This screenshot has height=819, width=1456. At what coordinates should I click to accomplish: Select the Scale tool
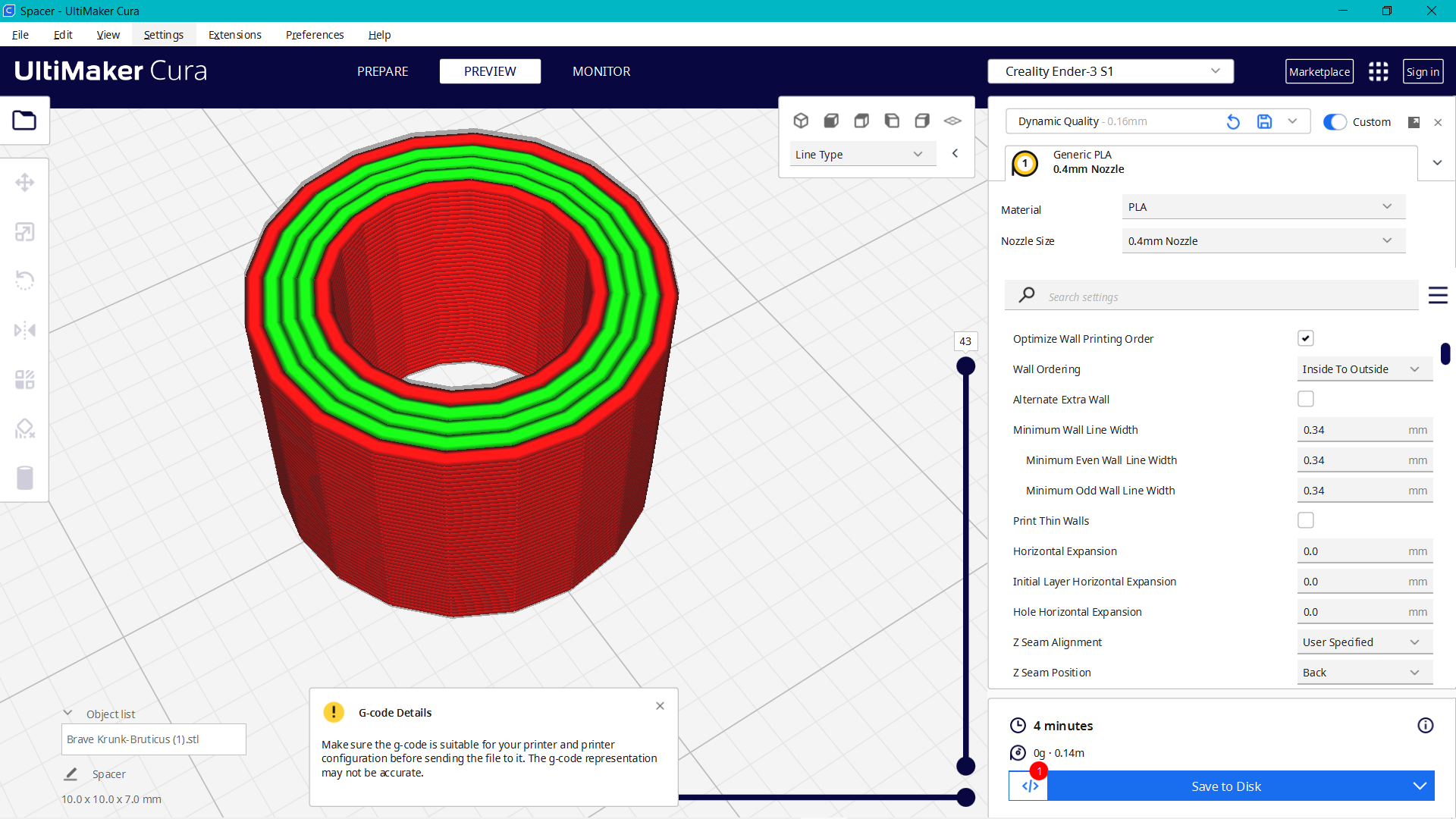coord(25,231)
